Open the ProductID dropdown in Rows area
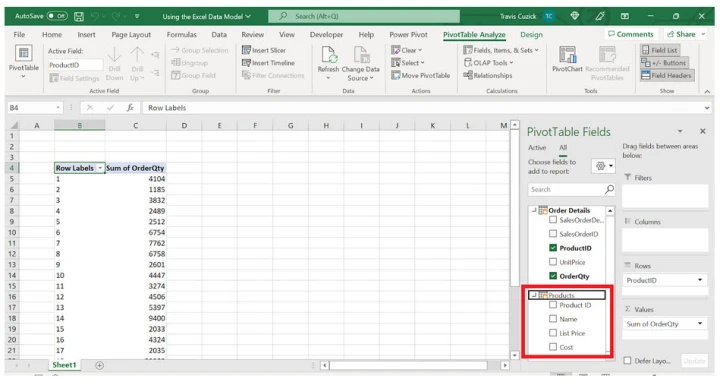The width and height of the screenshot is (720, 382). point(700,280)
